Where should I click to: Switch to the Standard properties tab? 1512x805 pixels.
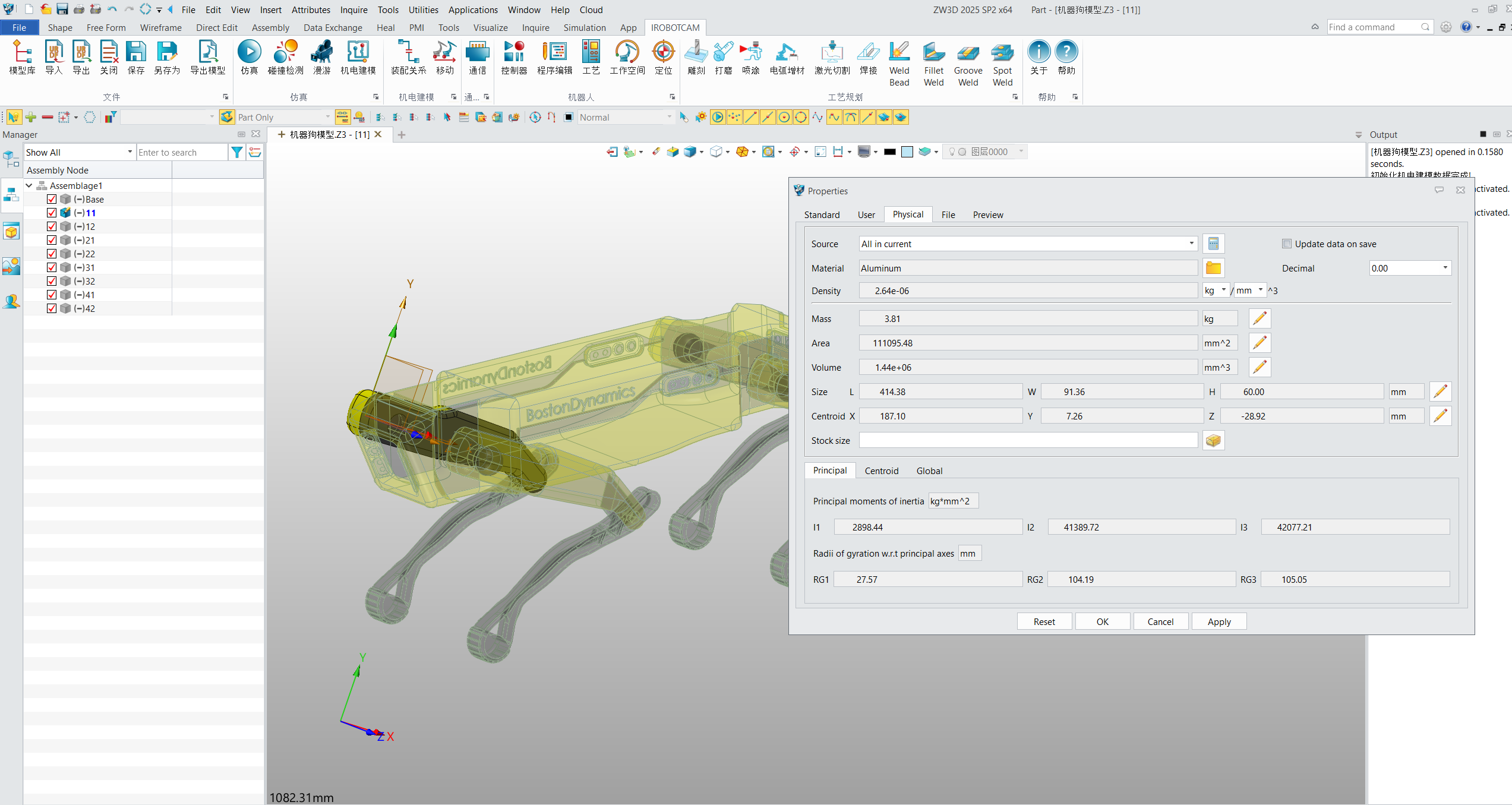[822, 214]
